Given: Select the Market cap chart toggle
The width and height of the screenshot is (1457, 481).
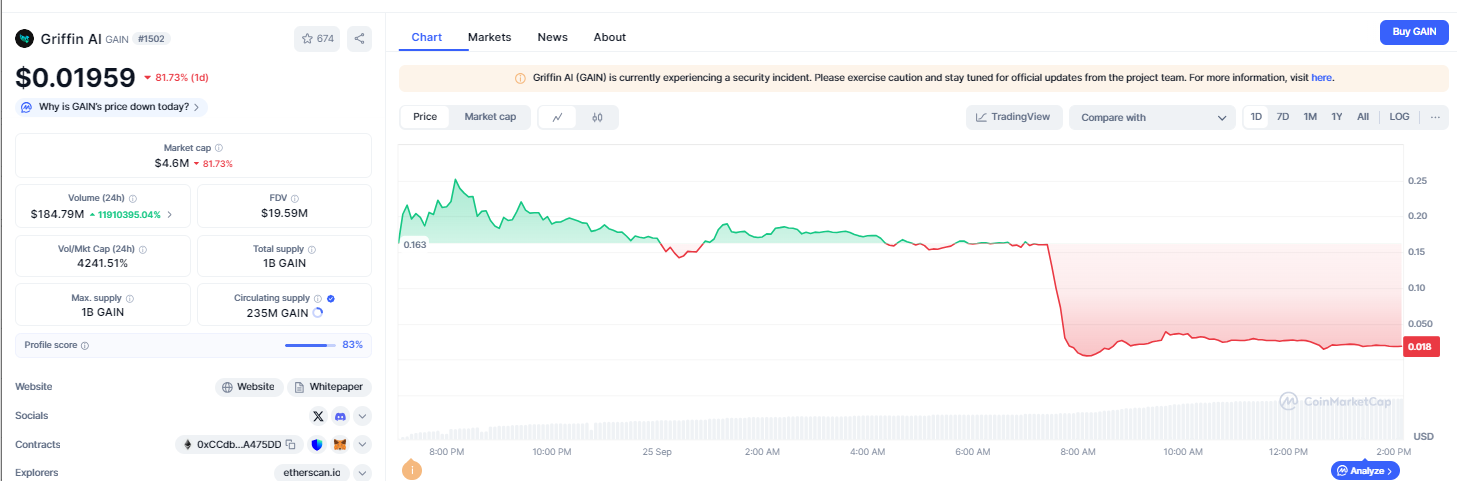Looking at the screenshot, I should [490, 117].
